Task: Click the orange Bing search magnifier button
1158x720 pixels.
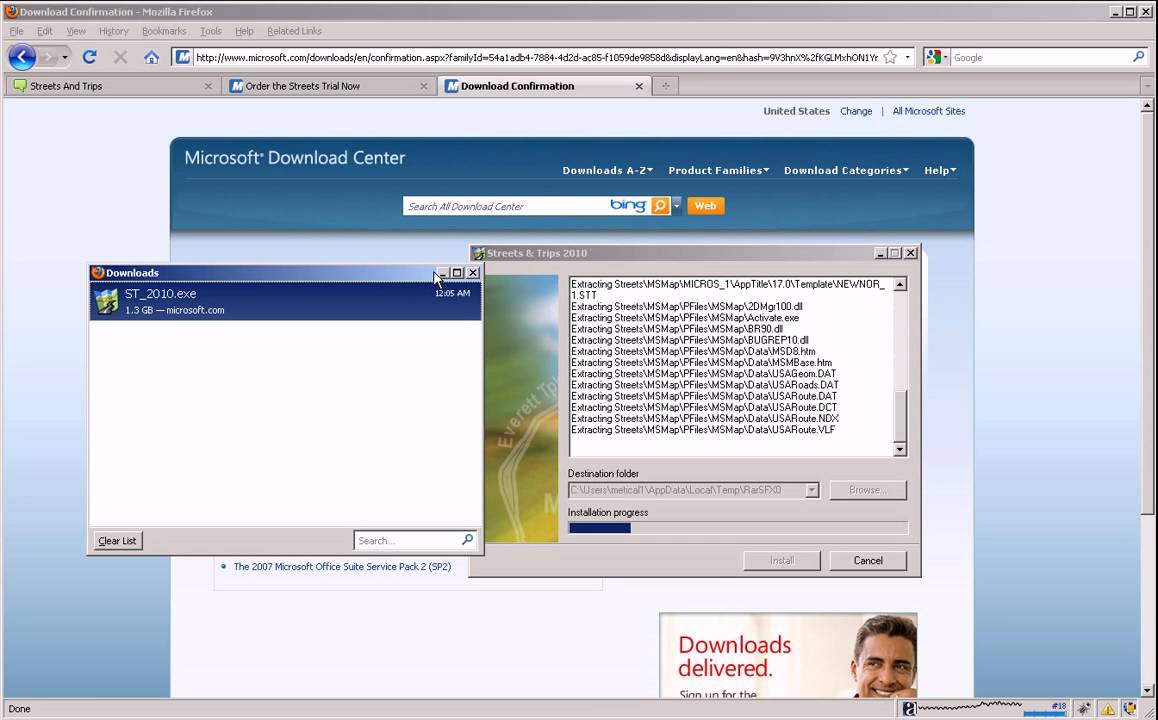Action: click(x=660, y=205)
